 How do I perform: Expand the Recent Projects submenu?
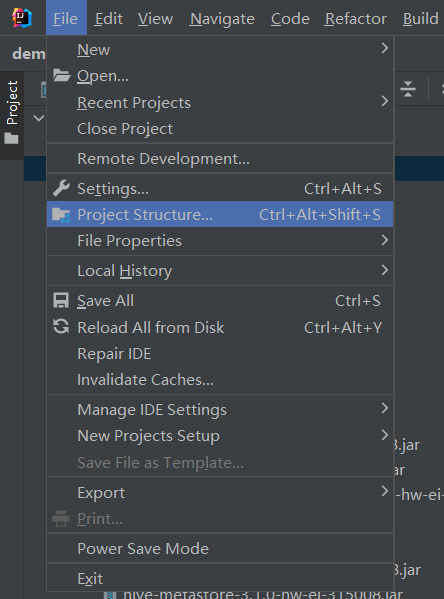coord(220,102)
